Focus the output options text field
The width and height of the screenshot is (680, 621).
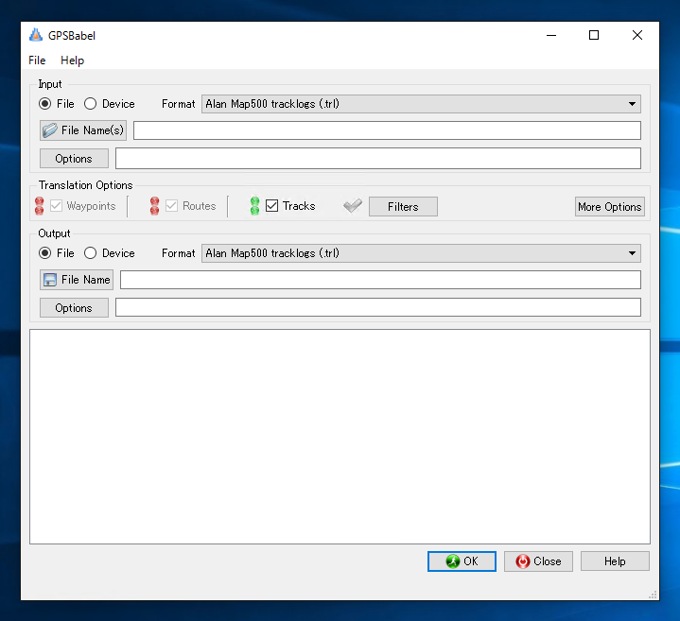378,307
